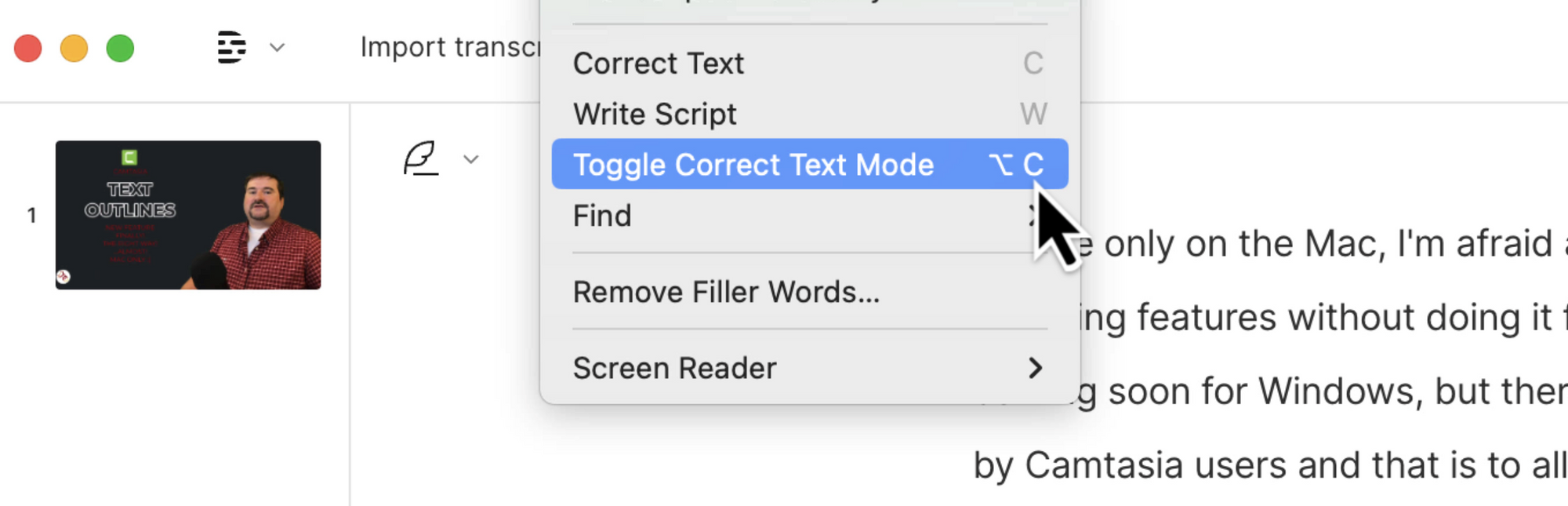
Task: Expand the Screen Reader submenu arrow
Action: (x=1035, y=368)
